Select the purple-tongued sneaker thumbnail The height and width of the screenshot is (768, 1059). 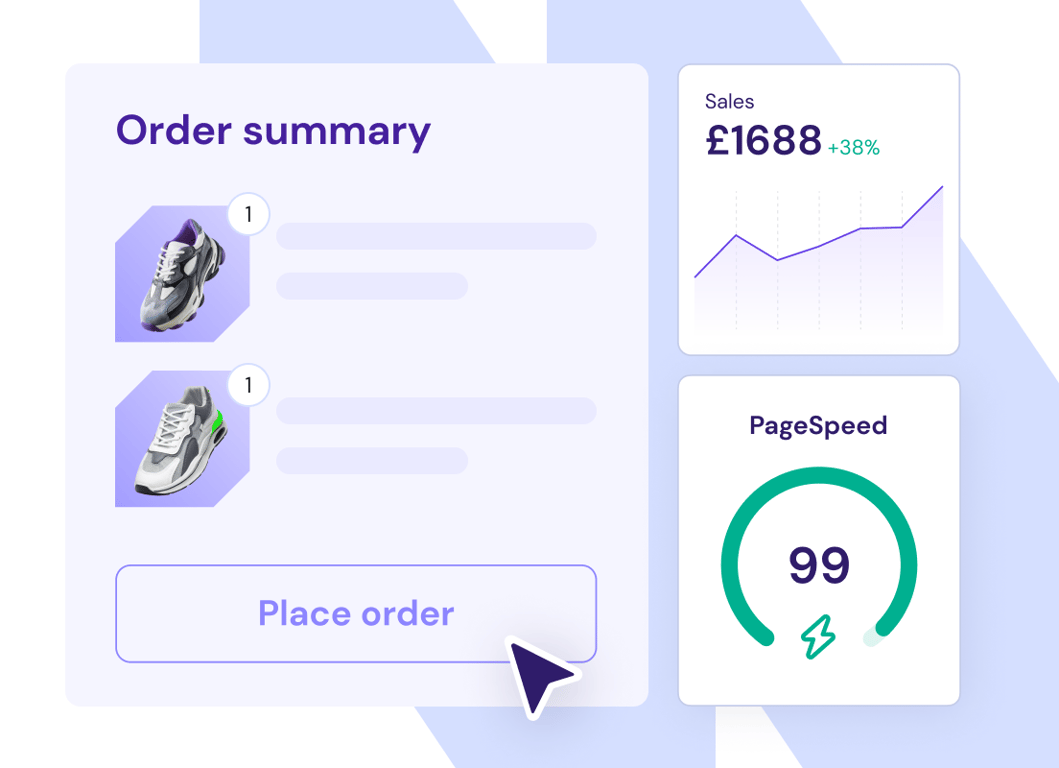pos(182,274)
